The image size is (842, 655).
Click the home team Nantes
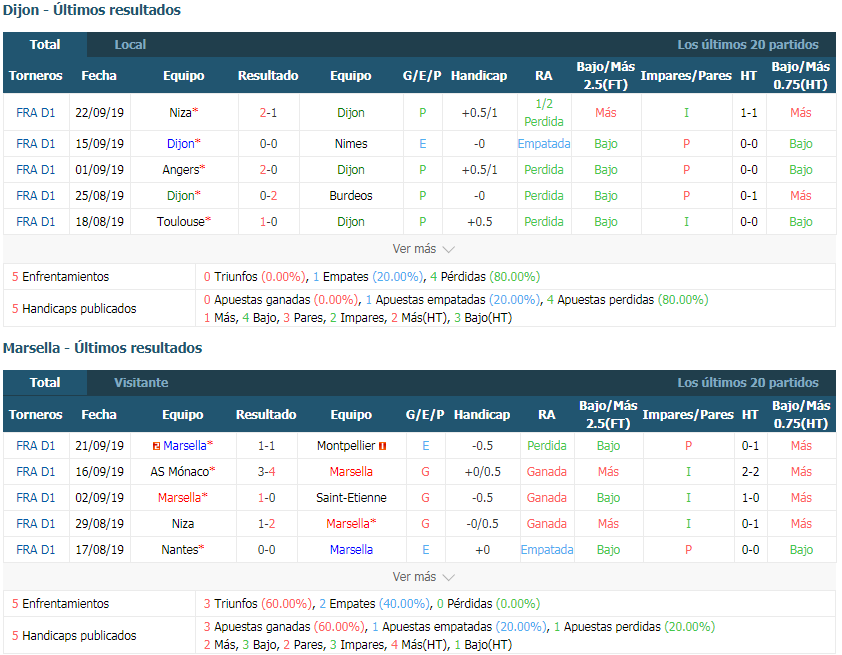pyautogui.click(x=180, y=550)
